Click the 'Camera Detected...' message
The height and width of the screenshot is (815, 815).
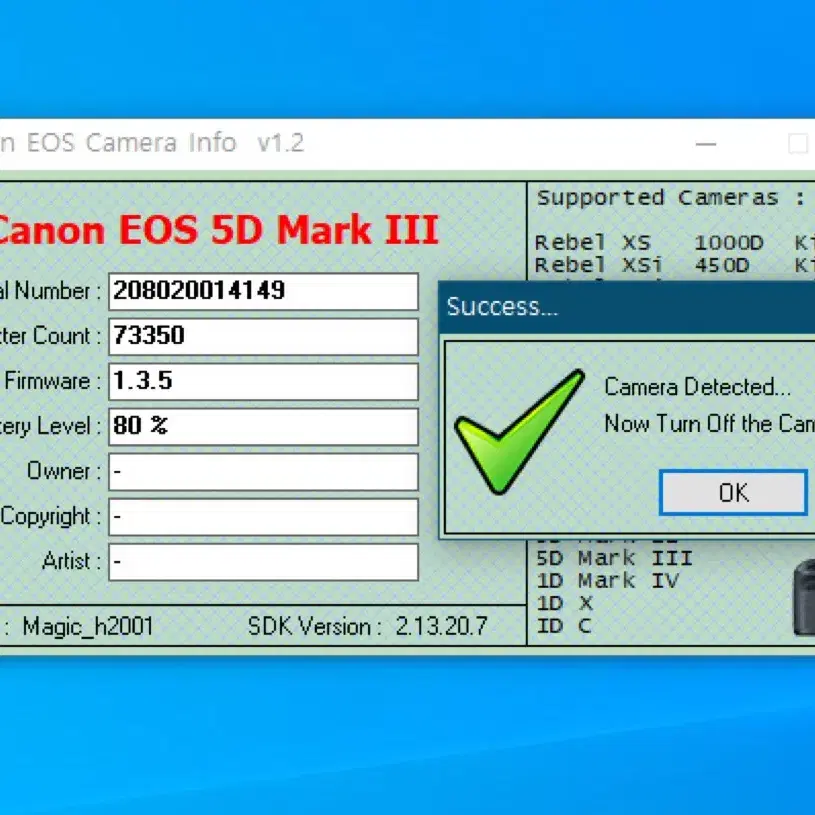click(698, 387)
